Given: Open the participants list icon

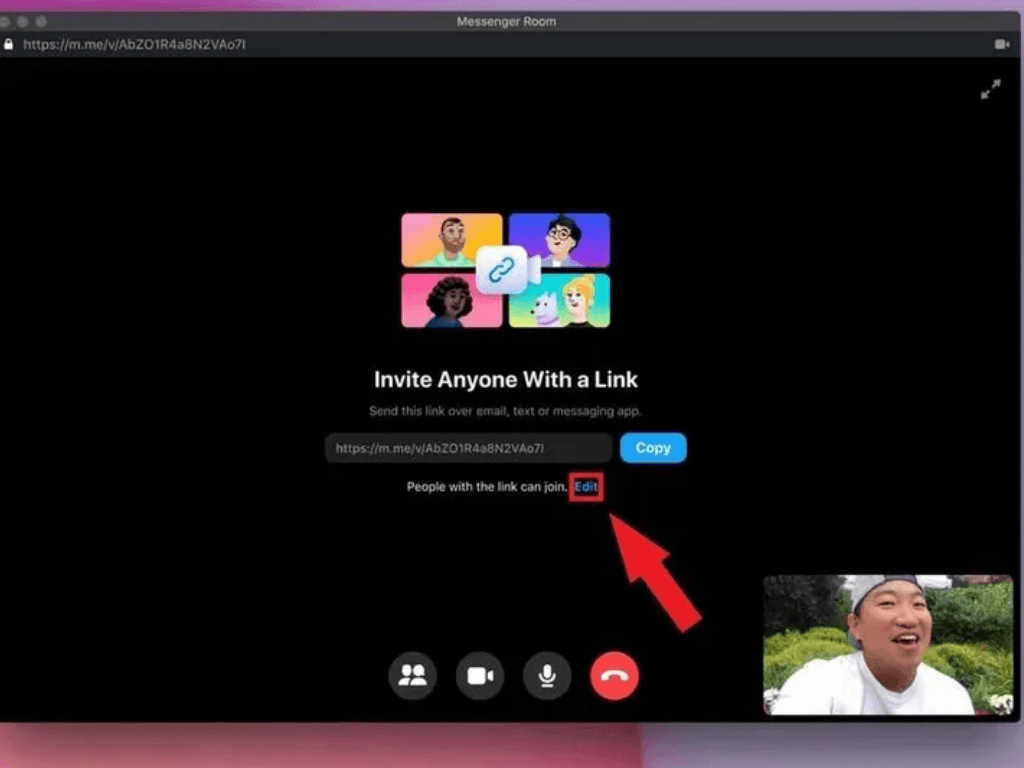Looking at the screenshot, I should (413, 676).
